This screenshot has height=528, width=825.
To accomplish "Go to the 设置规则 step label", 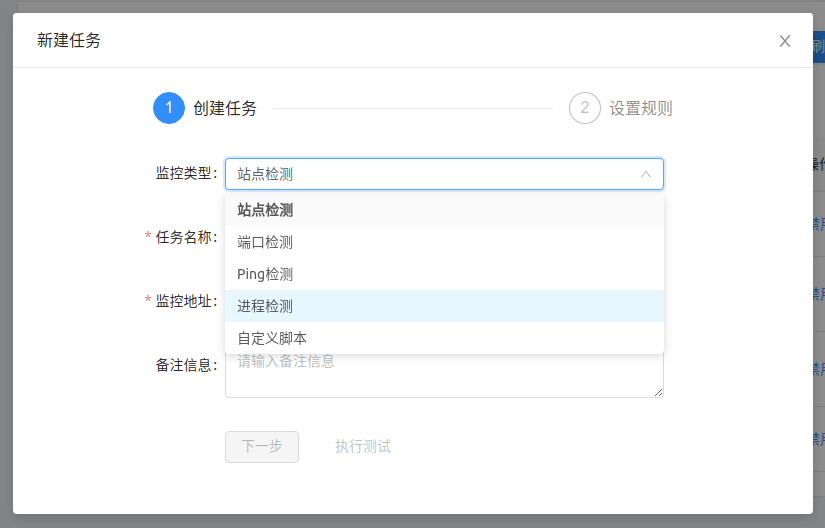I will click(x=641, y=108).
